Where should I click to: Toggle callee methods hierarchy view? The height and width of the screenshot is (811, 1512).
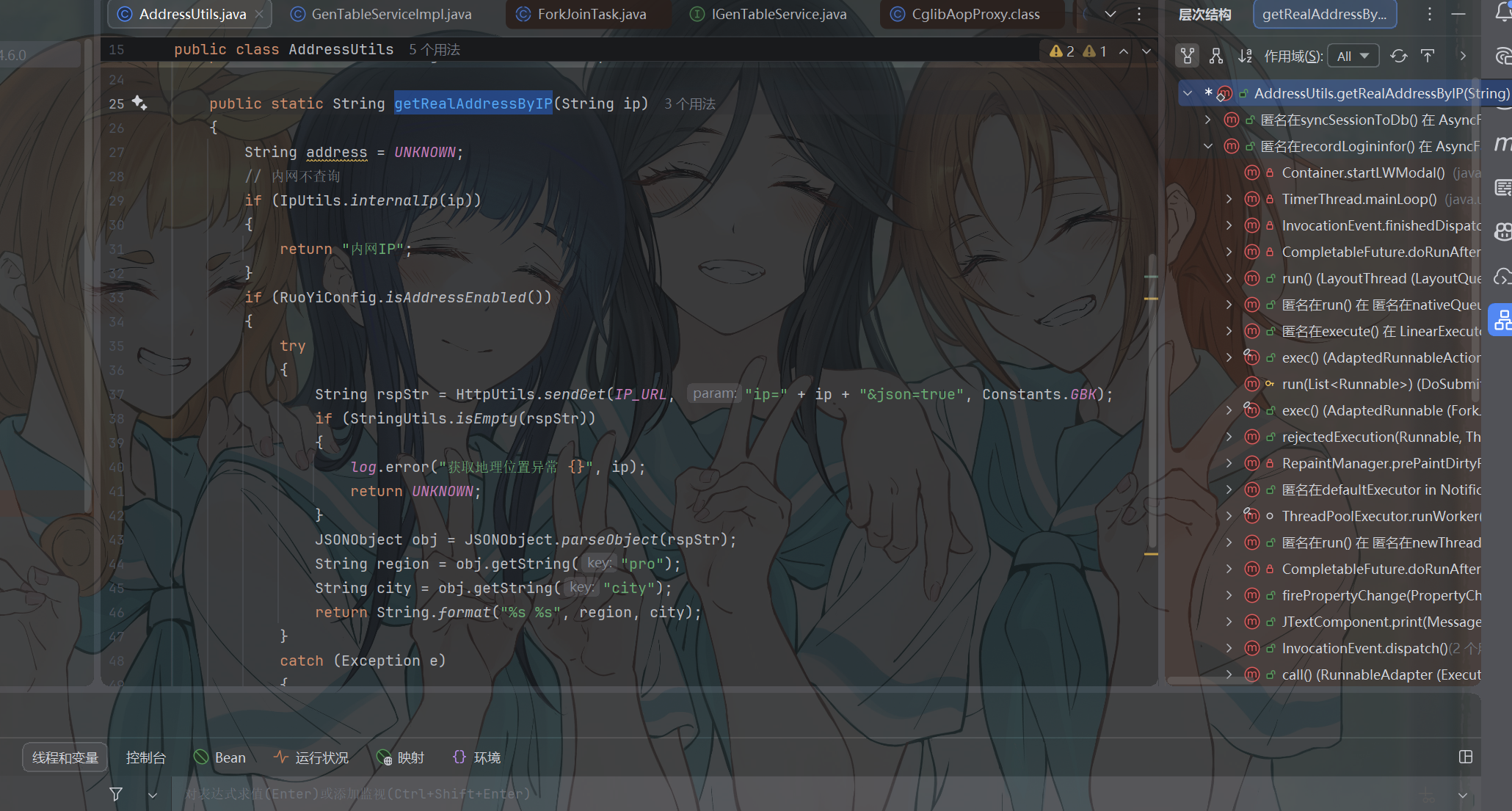pos(1216,56)
